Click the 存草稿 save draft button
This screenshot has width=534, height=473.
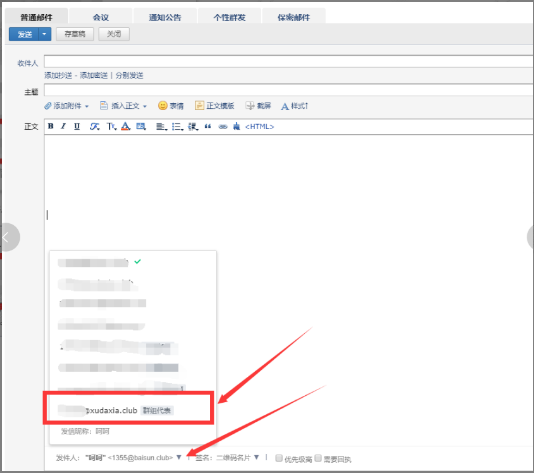tap(75, 34)
